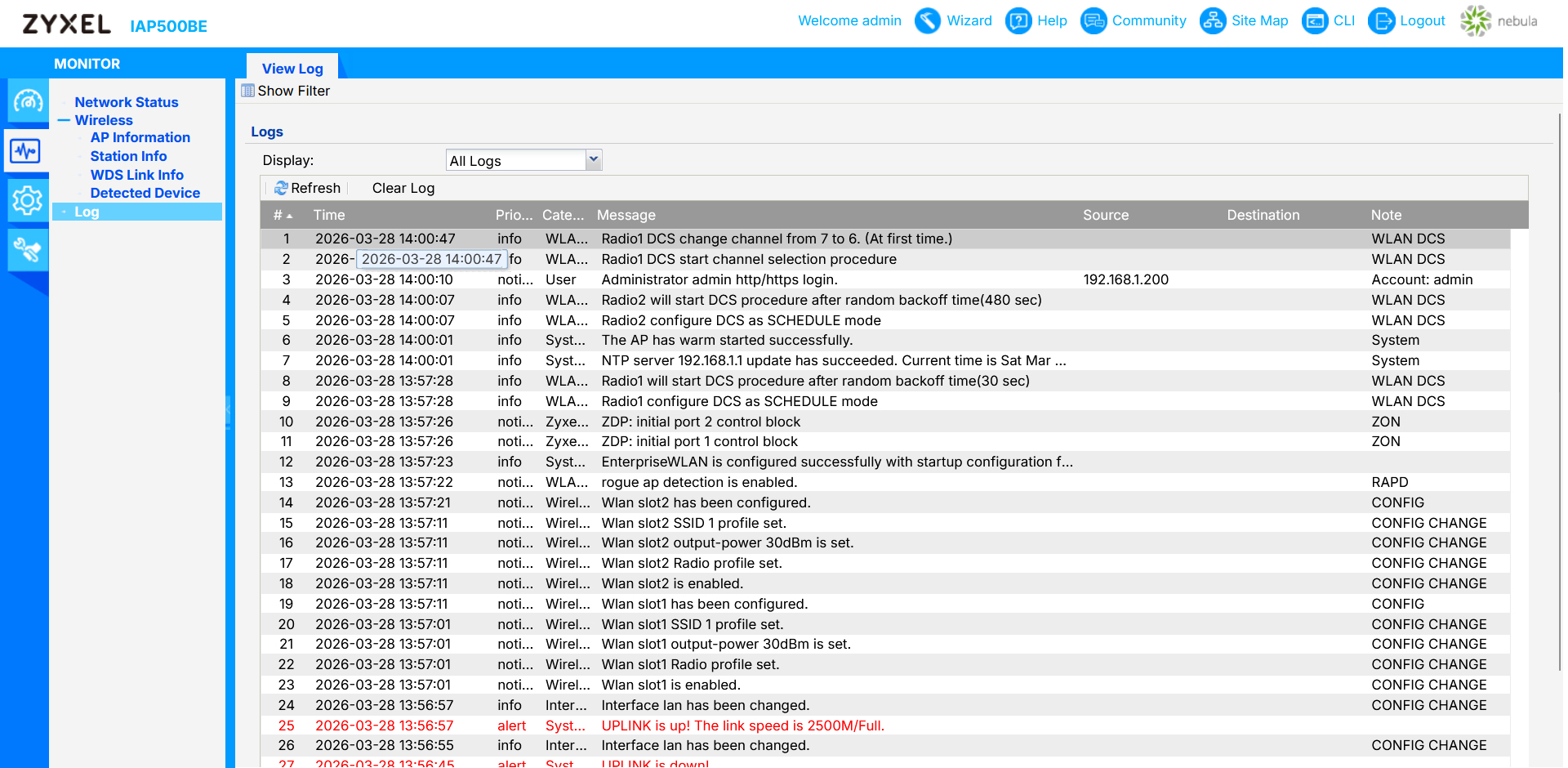Open the Dashboard sidebar icon
Screen dimensions: 1568x768
28,101
